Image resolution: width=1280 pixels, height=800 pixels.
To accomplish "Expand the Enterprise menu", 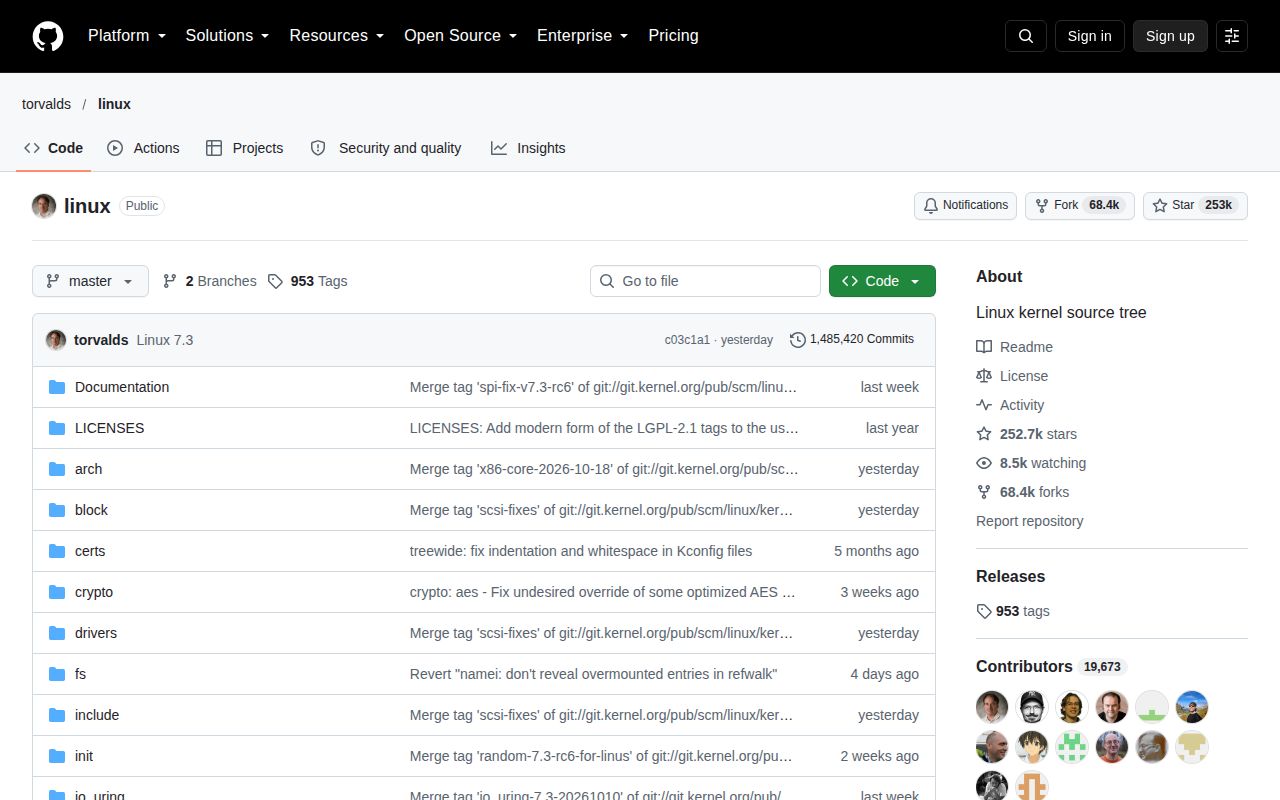I will [583, 36].
